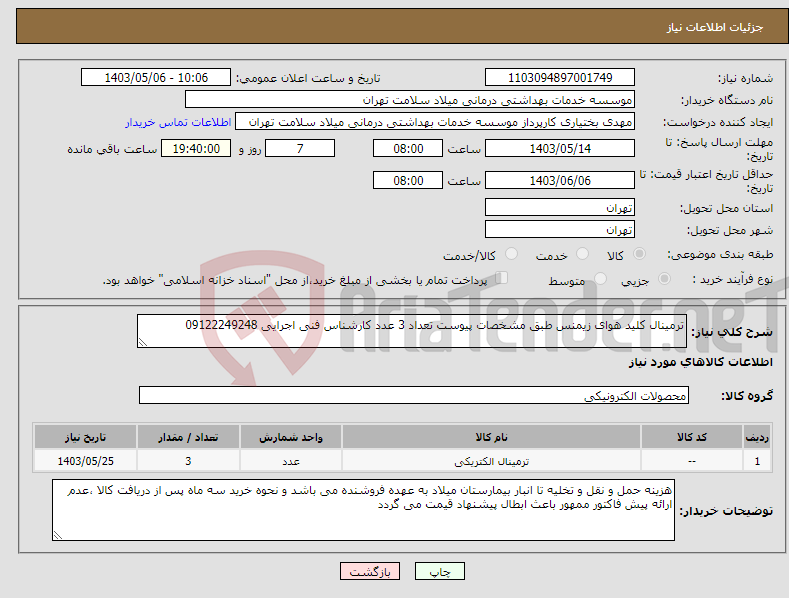Viewport: 789px width, 598px height.
Task: Click the remaining time field 19:40:00
Action: click(x=196, y=148)
